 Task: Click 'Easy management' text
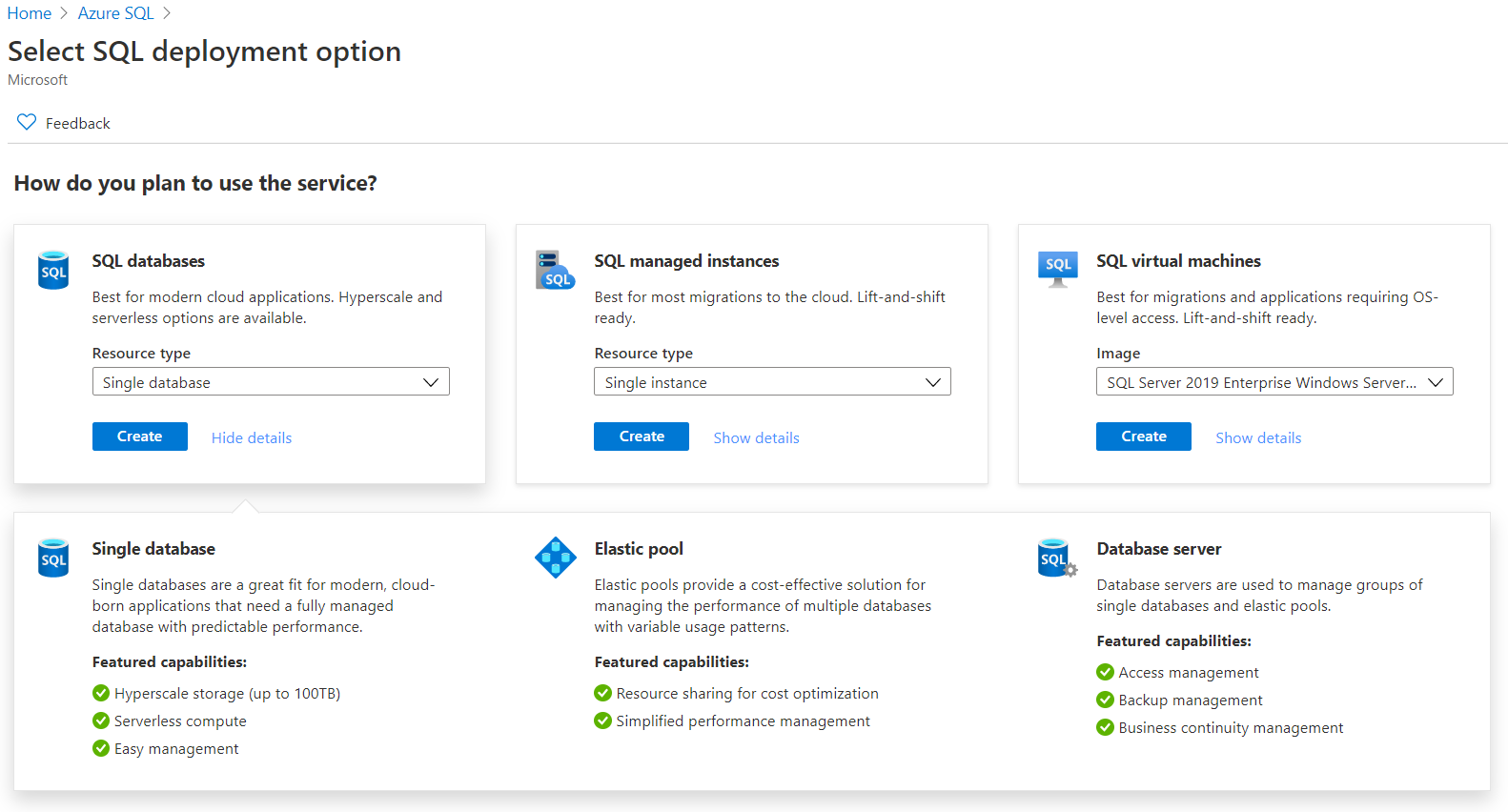(x=176, y=749)
